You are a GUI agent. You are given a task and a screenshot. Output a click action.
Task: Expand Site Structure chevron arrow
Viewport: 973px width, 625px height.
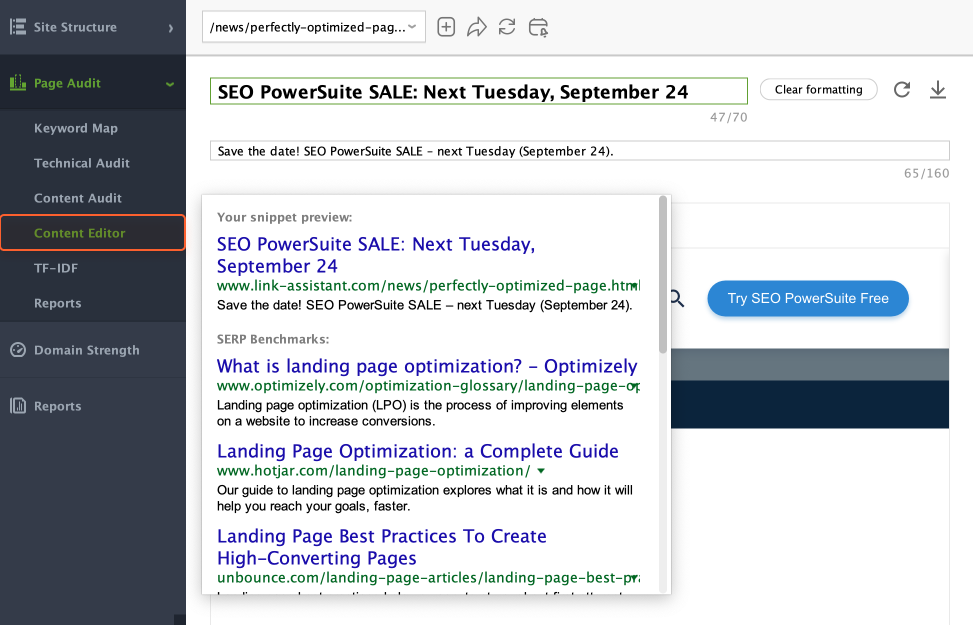pos(171,28)
